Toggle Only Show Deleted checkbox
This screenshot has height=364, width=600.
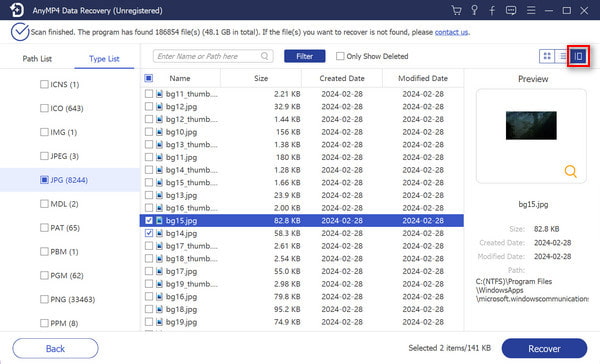tap(340, 56)
